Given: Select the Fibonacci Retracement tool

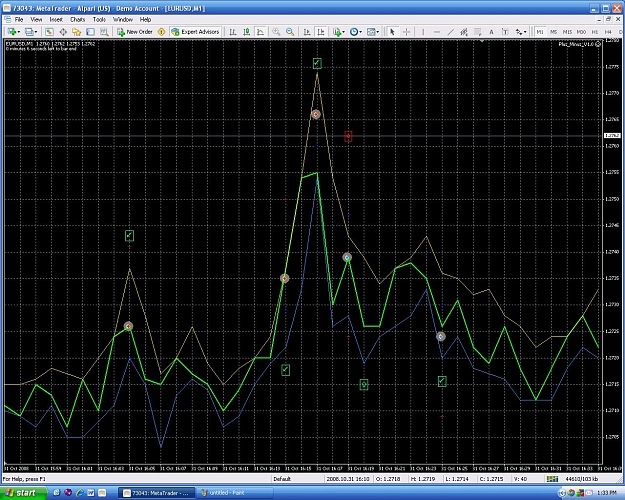Looking at the screenshot, I should click(x=478, y=32).
